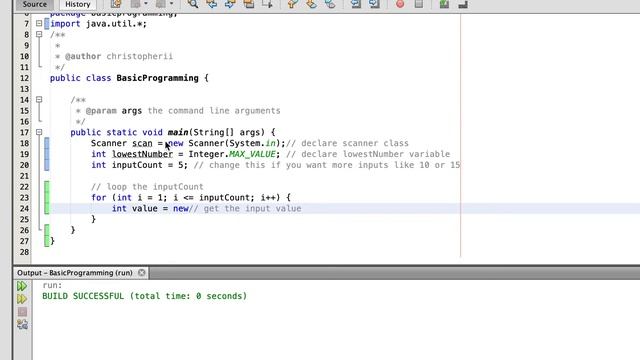Click line number 12 in gutter
This screenshot has width=640, height=360.
point(24,78)
